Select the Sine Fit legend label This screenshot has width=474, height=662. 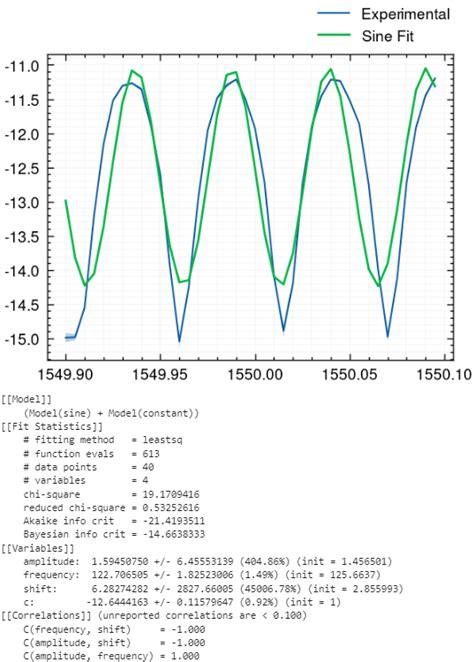(x=387, y=36)
